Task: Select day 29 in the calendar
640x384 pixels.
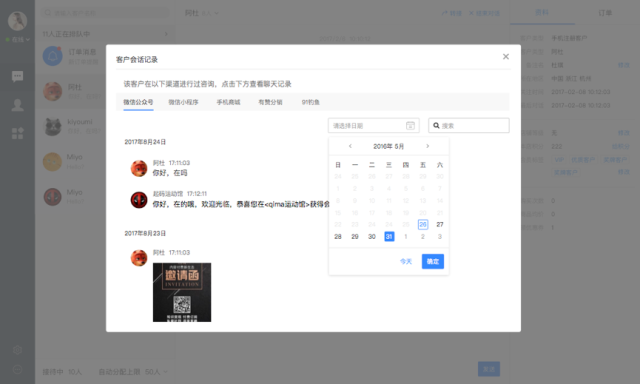Action: click(355, 237)
